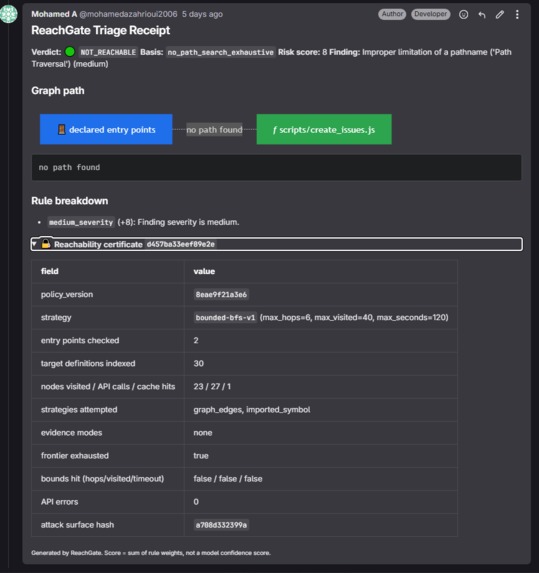Viewport: 539px width, 573px height.
Task: Click the bounded-bfs-v1 strategy value
Action: (x=225, y=318)
